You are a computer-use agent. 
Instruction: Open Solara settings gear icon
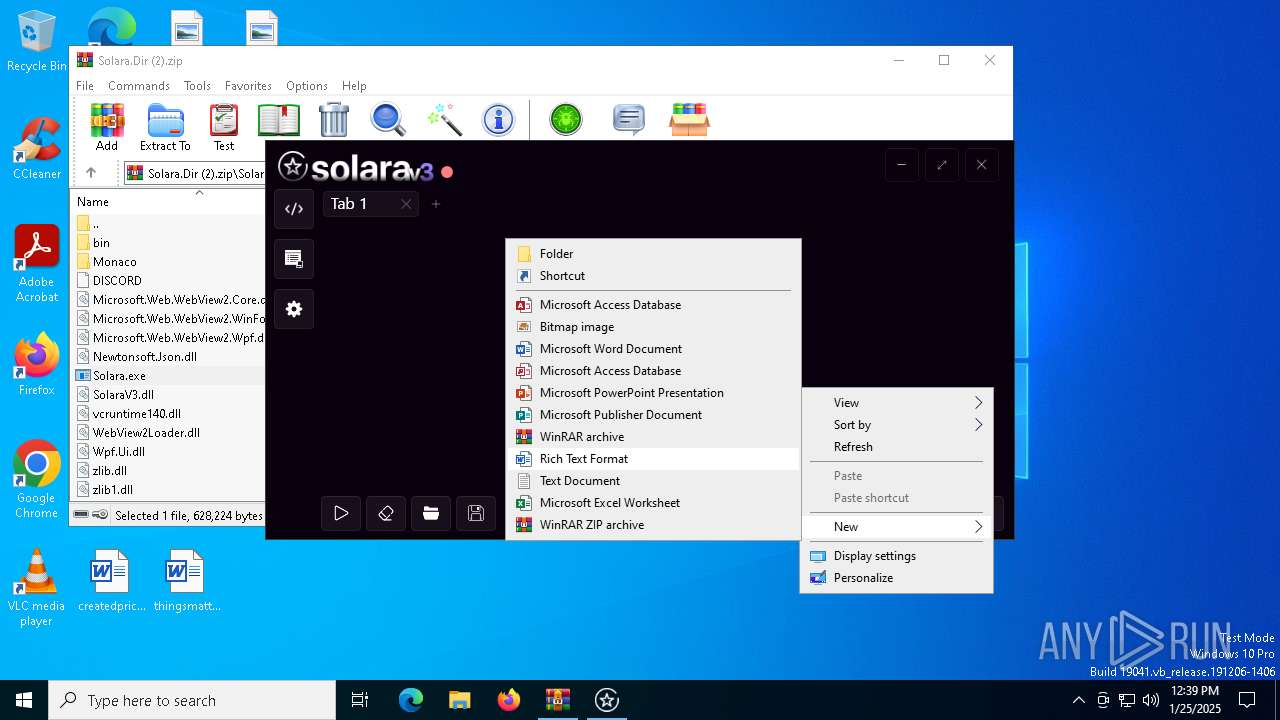pyautogui.click(x=294, y=309)
